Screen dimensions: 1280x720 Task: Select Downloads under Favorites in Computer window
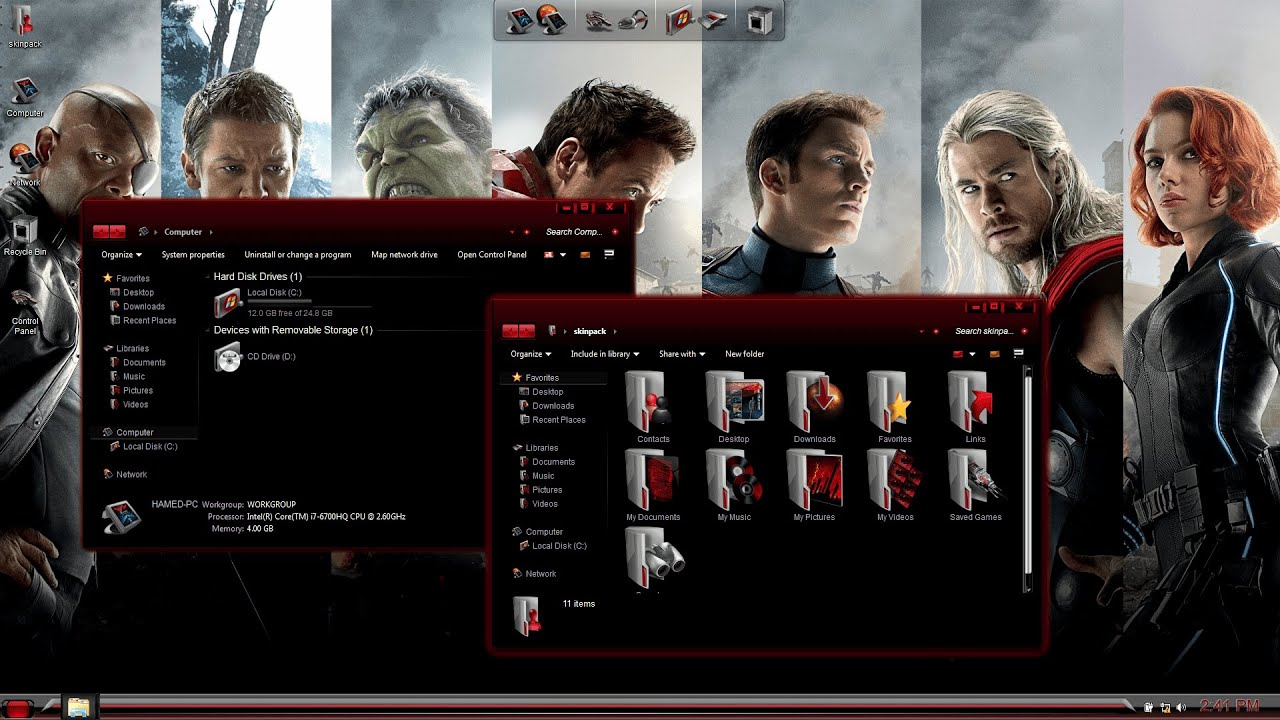[x=137, y=306]
